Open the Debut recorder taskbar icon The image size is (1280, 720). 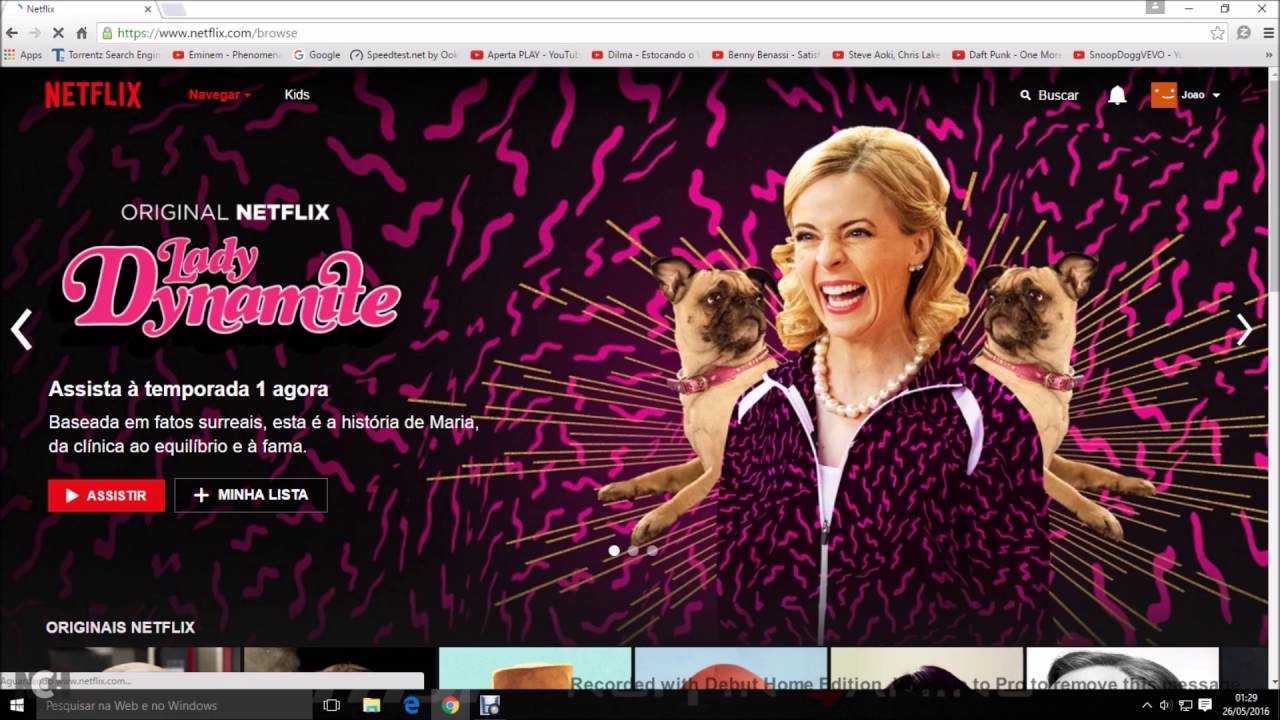(x=490, y=705)
